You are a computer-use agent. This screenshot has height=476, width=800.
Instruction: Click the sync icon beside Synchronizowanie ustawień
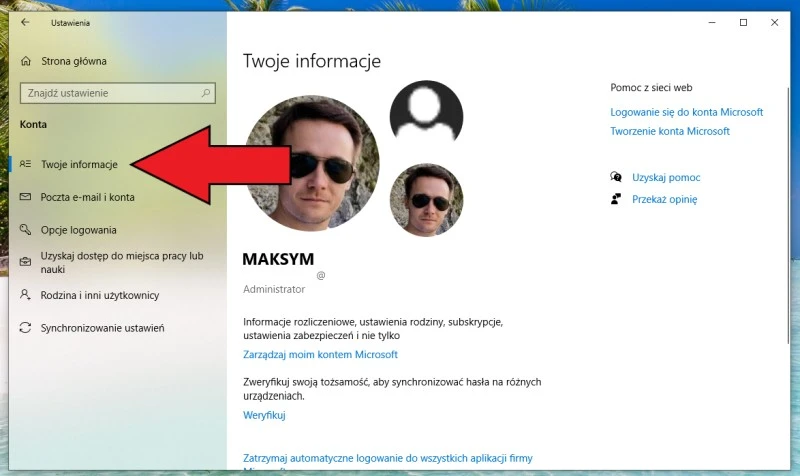[26, 328]
